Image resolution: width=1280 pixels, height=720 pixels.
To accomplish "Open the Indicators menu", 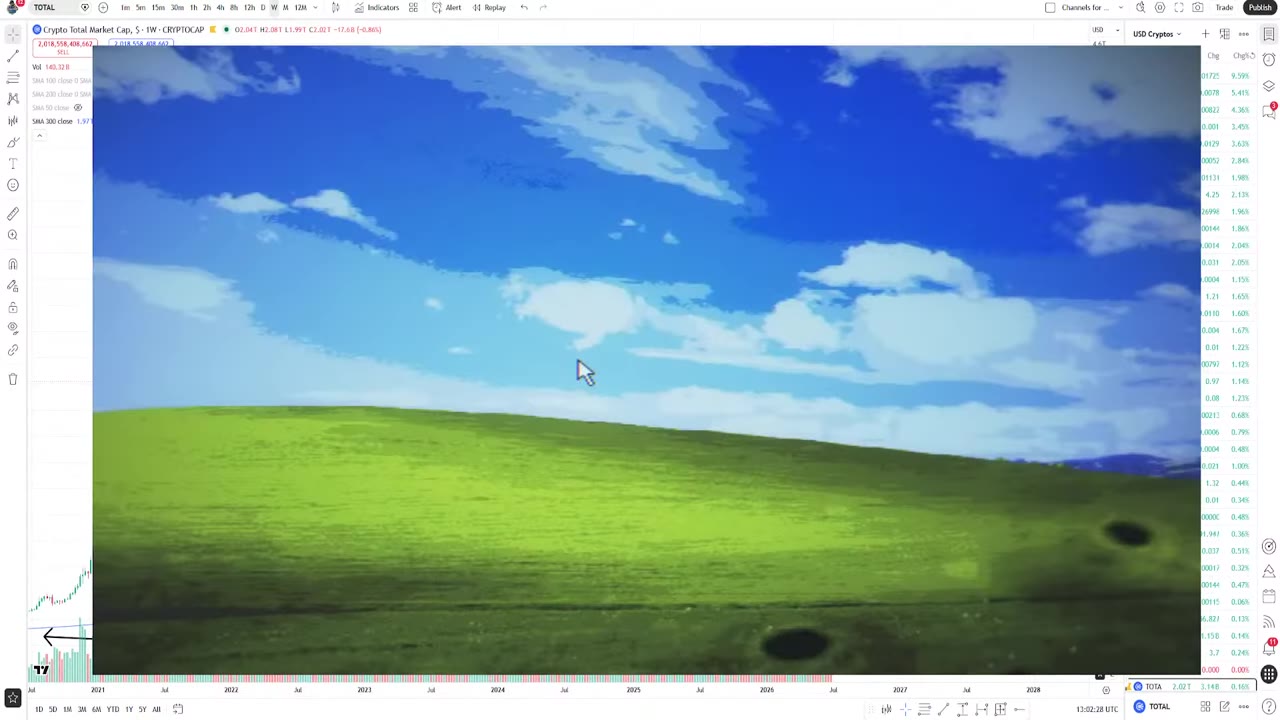I will (377, 8).
